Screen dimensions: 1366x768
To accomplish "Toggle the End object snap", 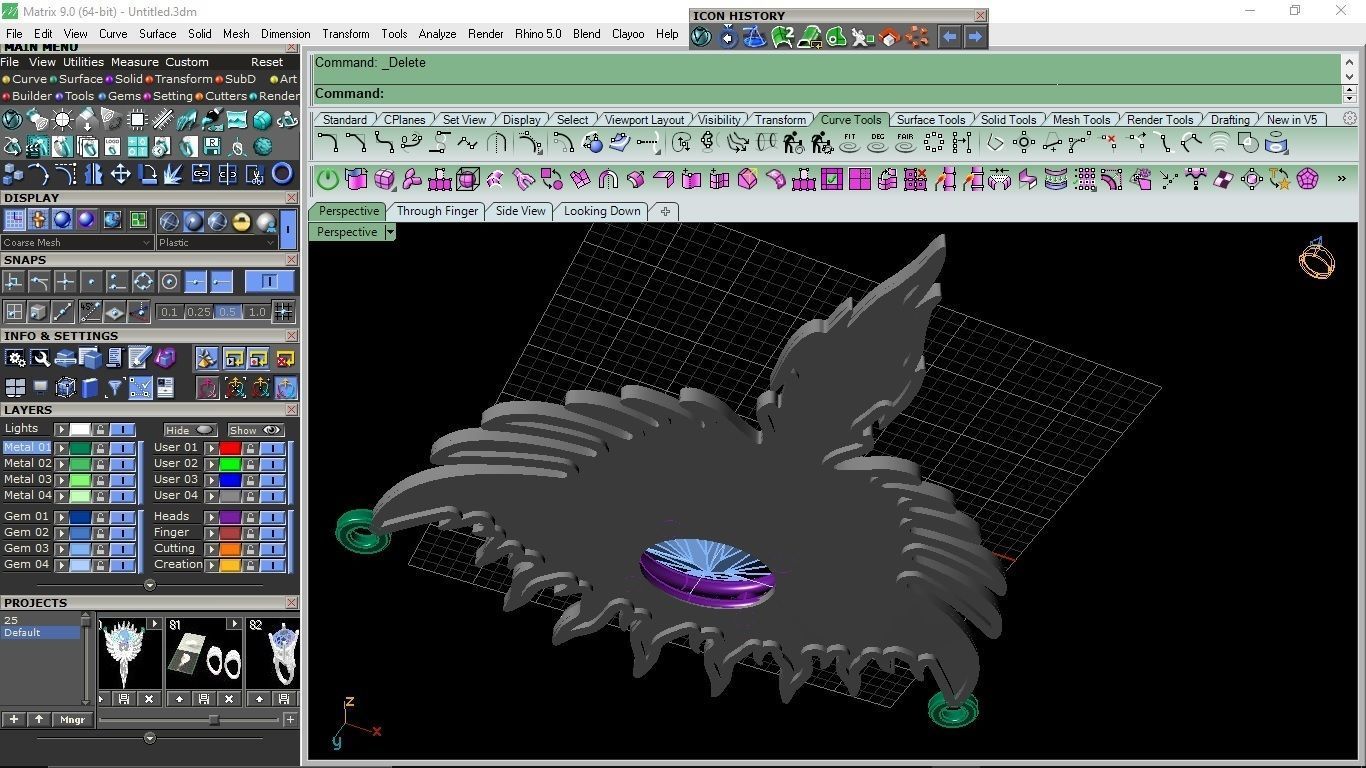I will 222,282.
